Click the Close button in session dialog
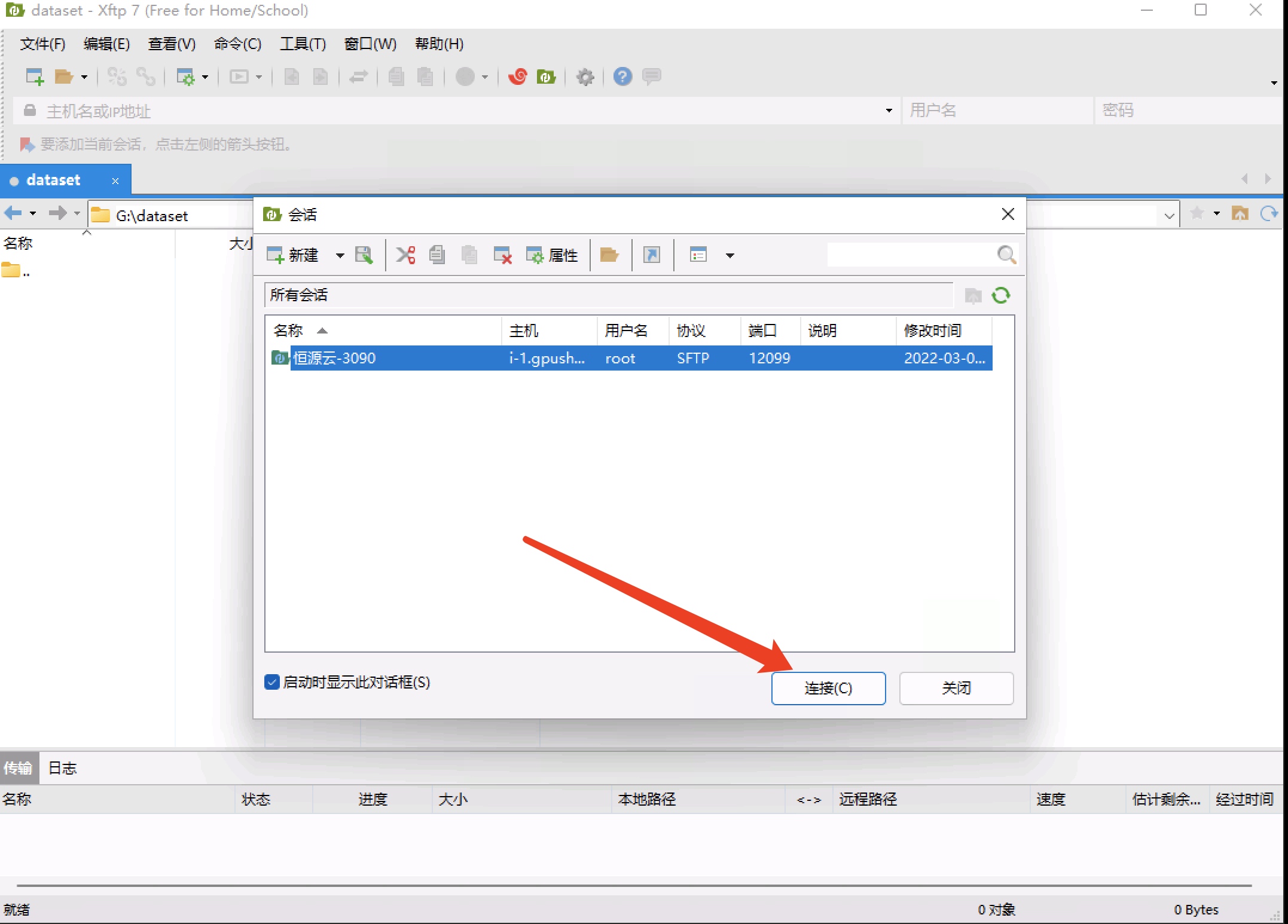Viewport: 1288px width, 924px height. click(956, 688)
